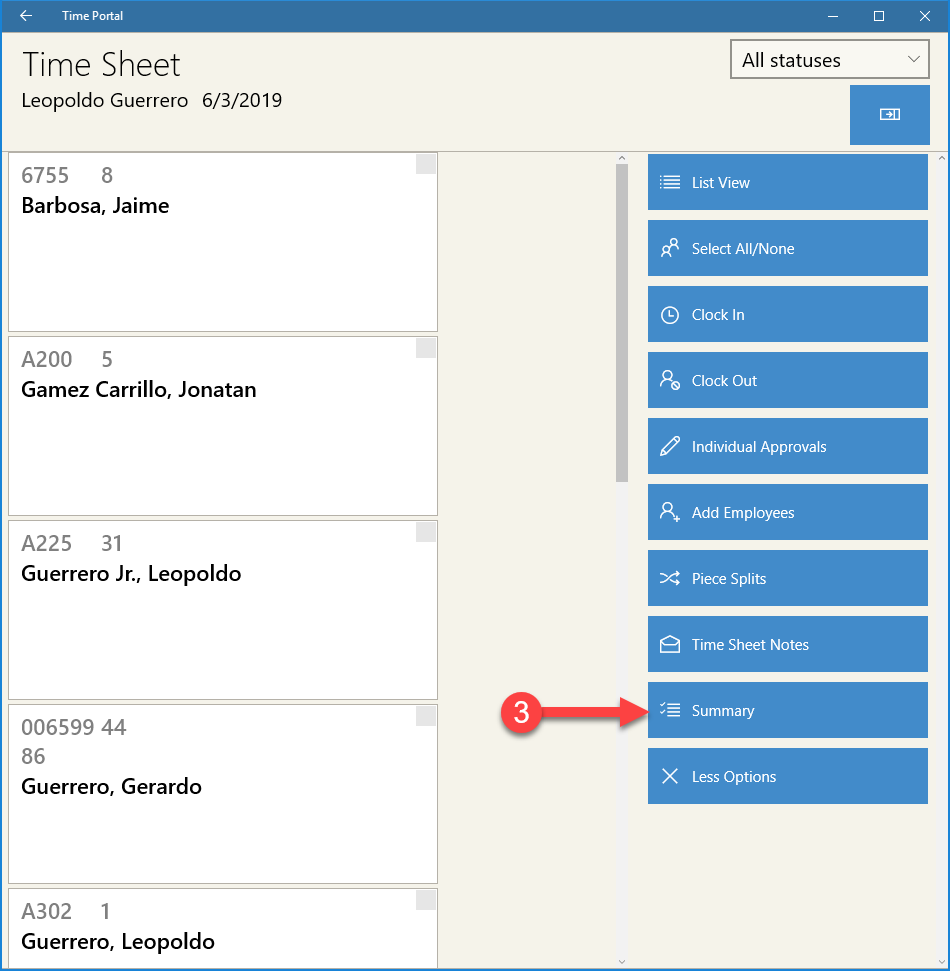Click the pencil icon on Individual Approvals
This screenshot has width=950, height=971.
pyautogui.click(x=669, y=446)
